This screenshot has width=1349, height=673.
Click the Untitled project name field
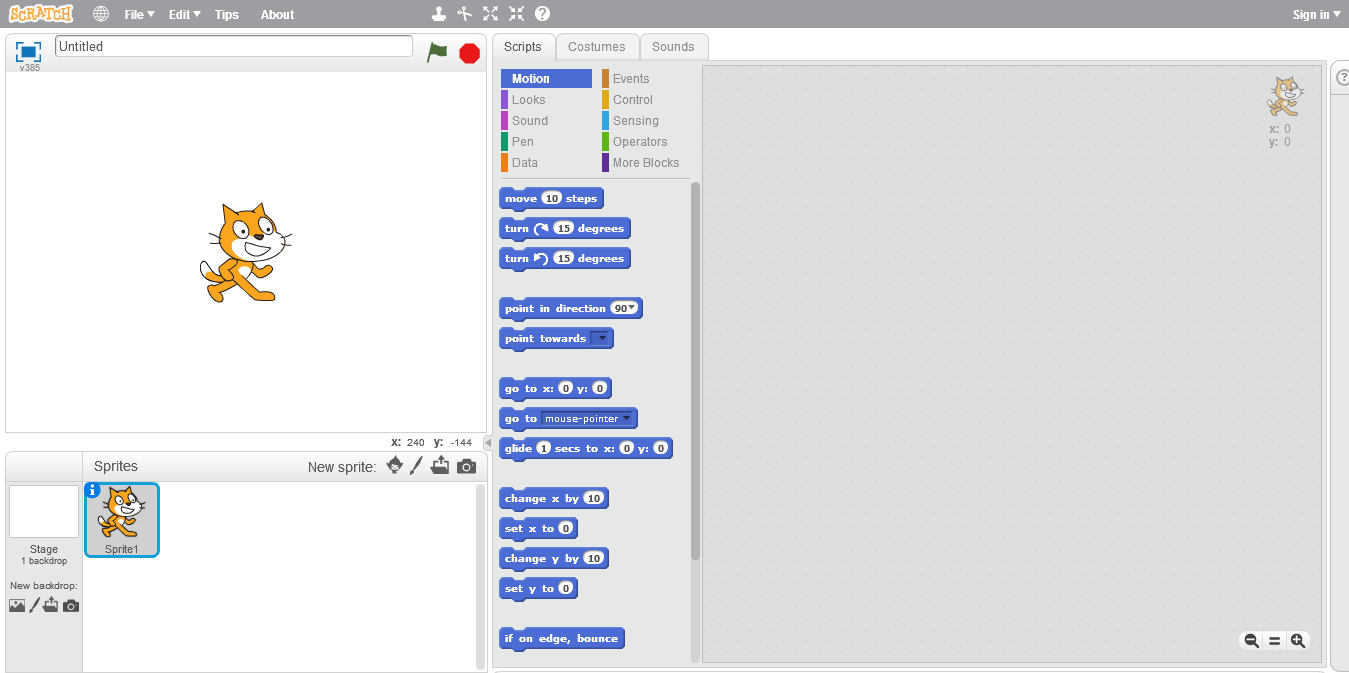pyautogui.click(x=232, y=45)
